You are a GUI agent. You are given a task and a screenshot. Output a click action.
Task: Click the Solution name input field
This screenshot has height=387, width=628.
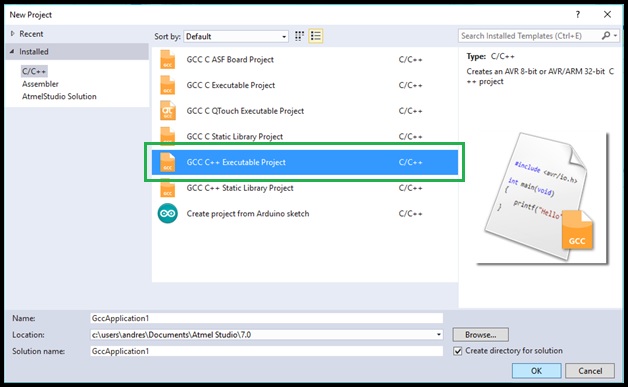pyautogui.click(x=266, y=351)
